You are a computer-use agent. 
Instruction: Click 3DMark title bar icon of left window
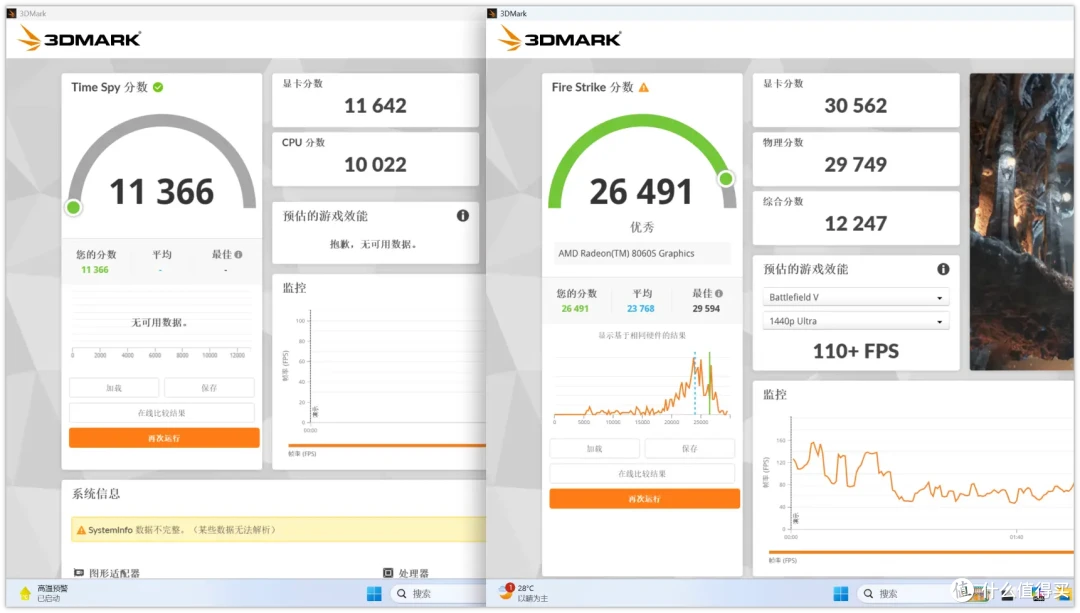point(11,13)
